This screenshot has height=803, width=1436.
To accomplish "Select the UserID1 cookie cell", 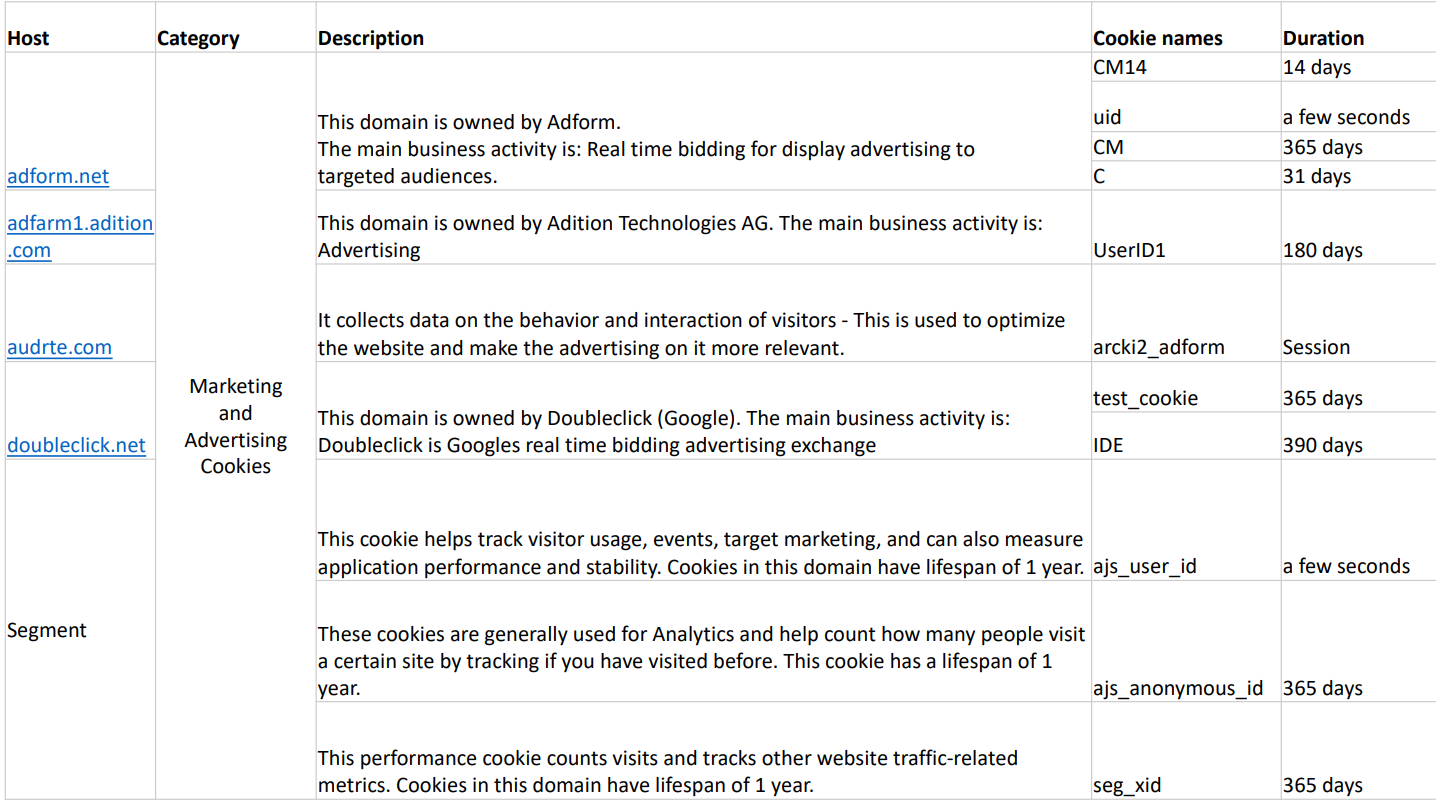I will click(x=1186, y=227).
